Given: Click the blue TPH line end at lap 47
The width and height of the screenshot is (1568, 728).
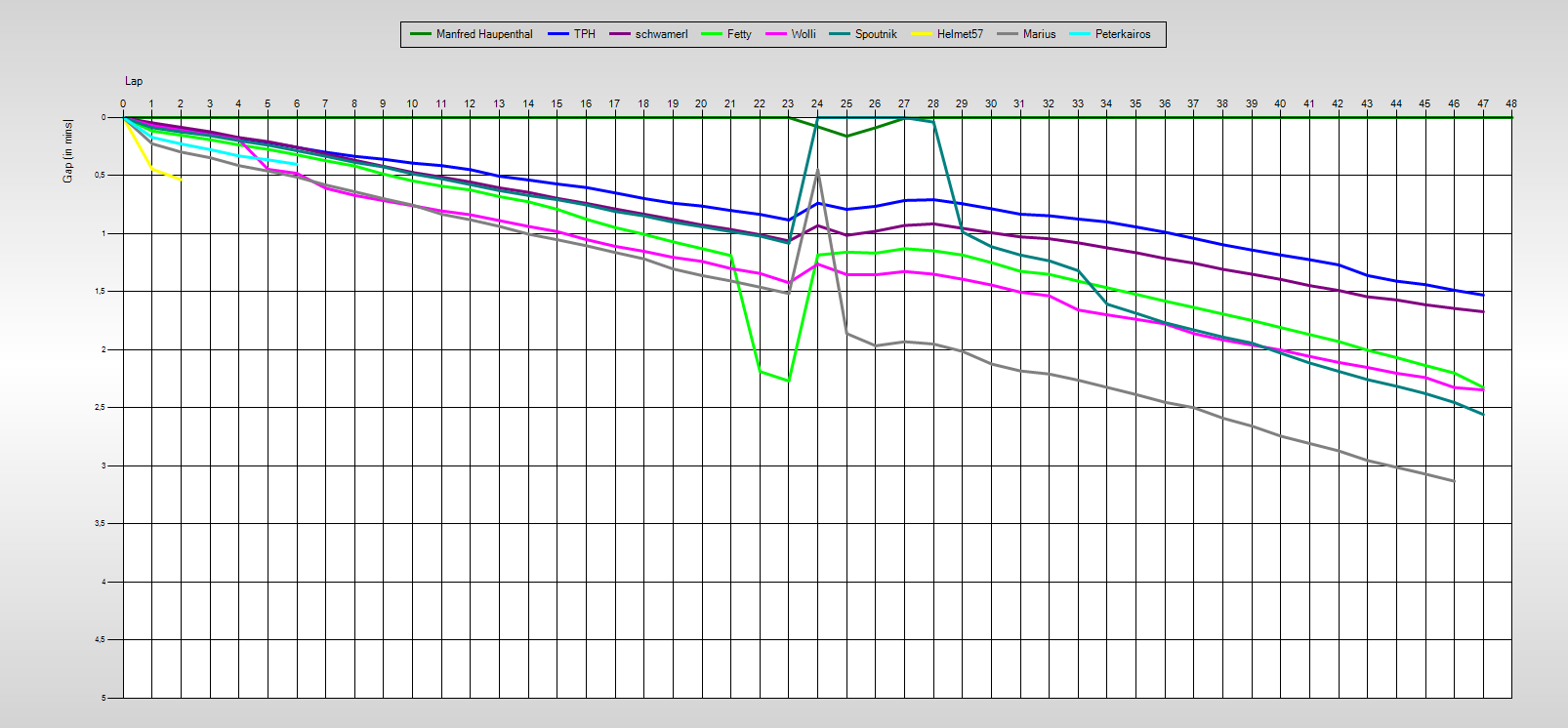Looking at the screenshot, I should tap(1483, 295).
